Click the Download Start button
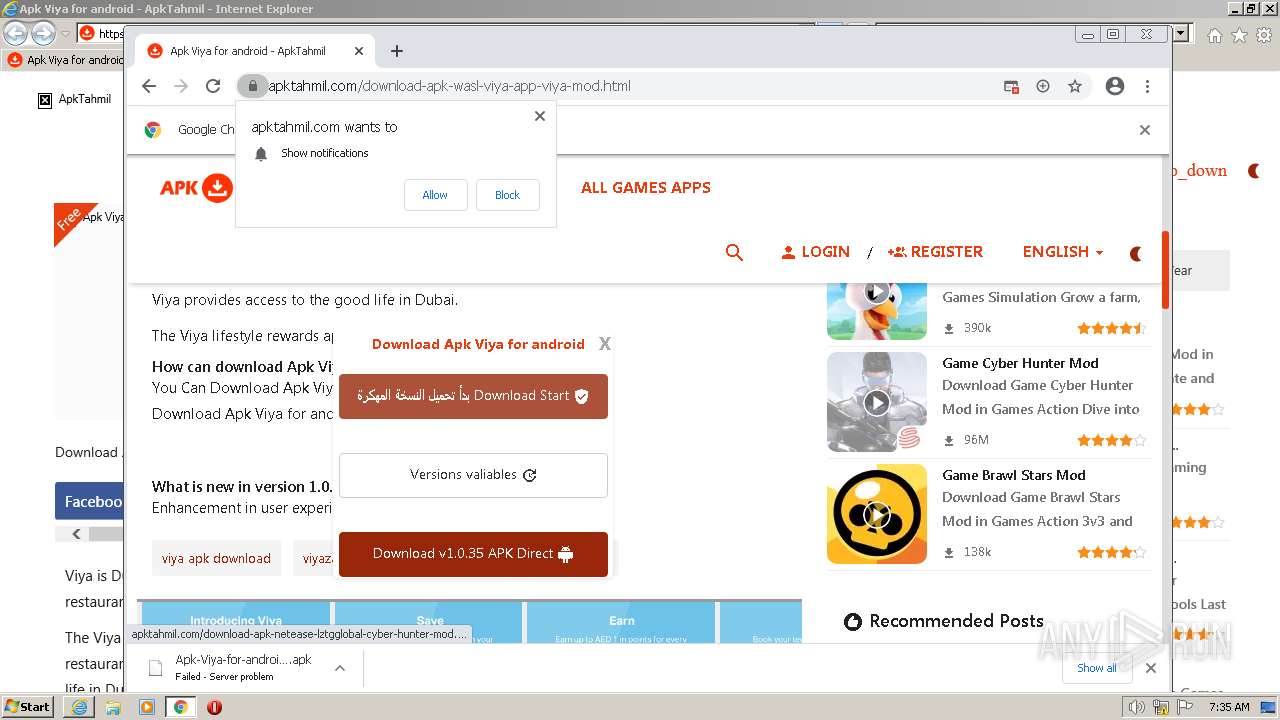The image size is (1280, 720). tap(473, 396)
